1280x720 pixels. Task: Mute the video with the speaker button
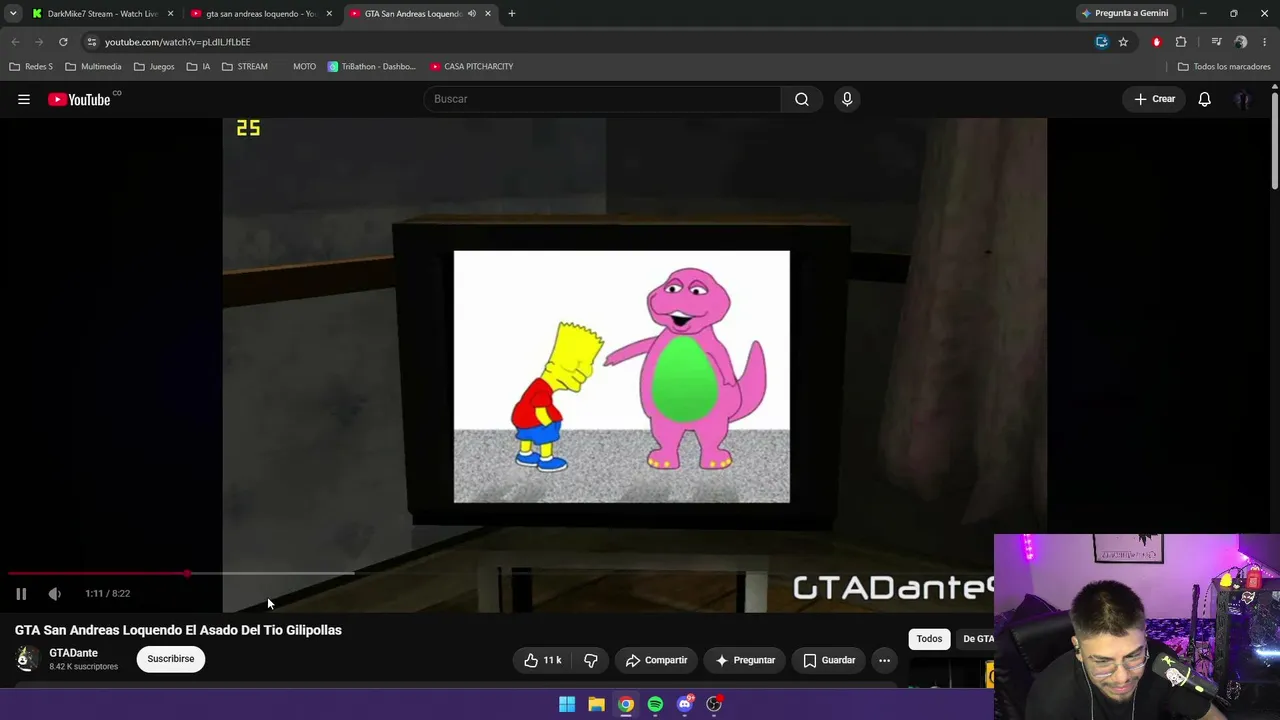pos(55,594)
